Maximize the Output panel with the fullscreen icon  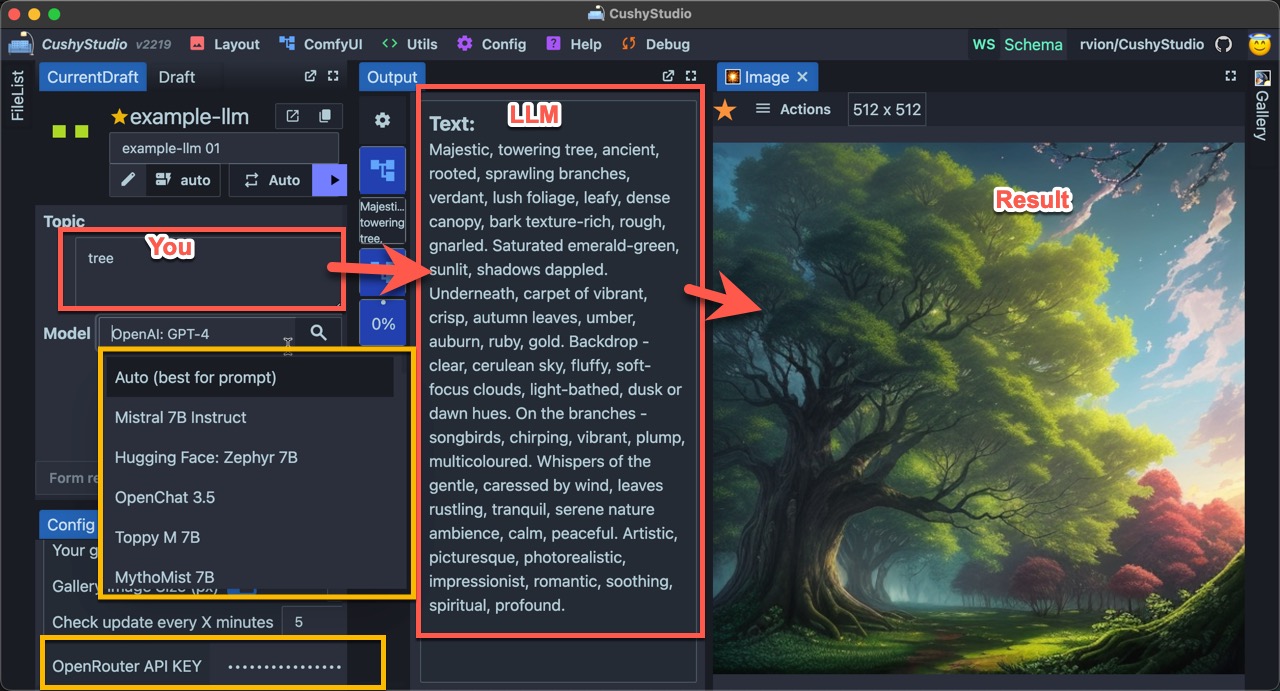(x=692, y=76)
